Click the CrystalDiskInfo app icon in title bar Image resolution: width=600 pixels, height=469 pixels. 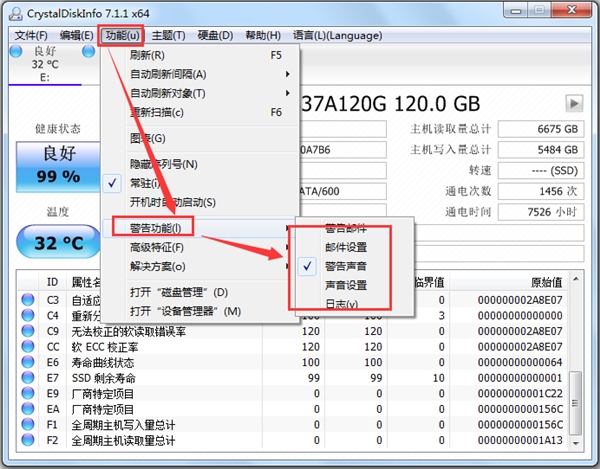coord(16,14)
